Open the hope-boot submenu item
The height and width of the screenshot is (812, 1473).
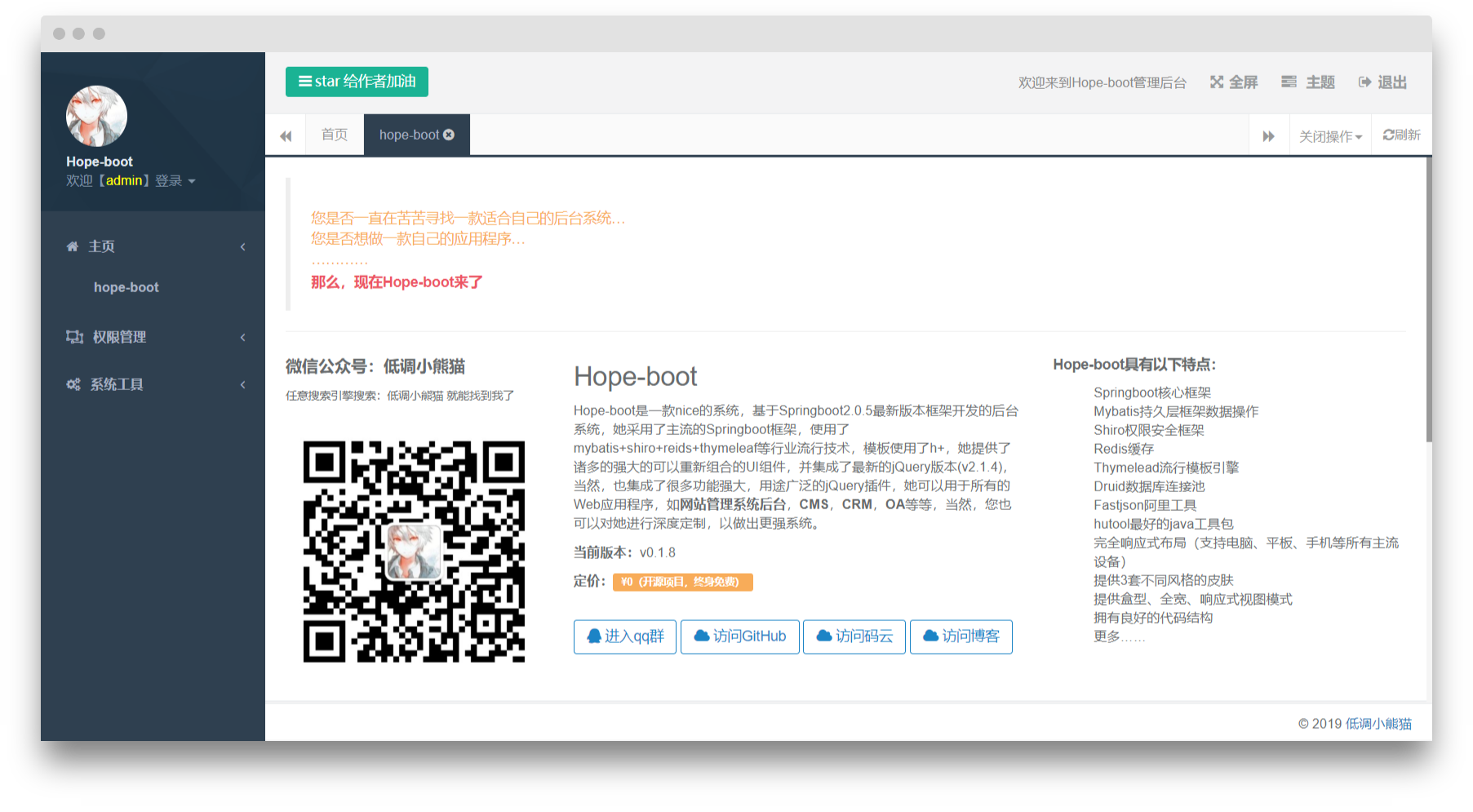pos(126,287)
